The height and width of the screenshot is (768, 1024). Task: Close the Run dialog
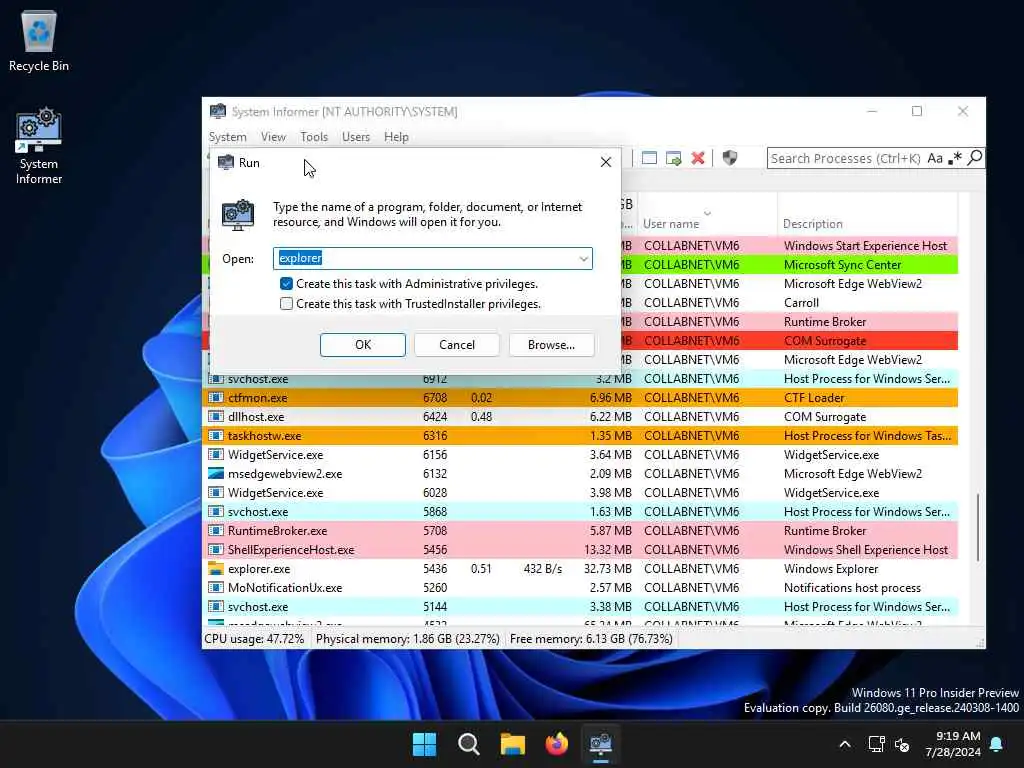(x=605, y=162)
